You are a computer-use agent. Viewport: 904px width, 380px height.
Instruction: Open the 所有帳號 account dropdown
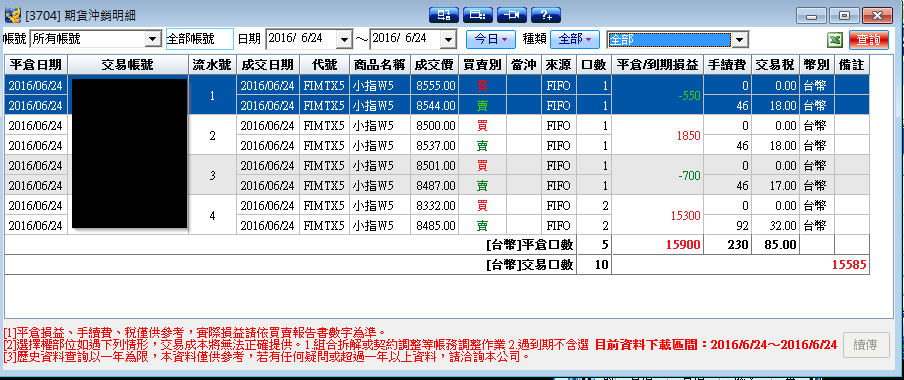pyautogui.click(x=153, y=39)
